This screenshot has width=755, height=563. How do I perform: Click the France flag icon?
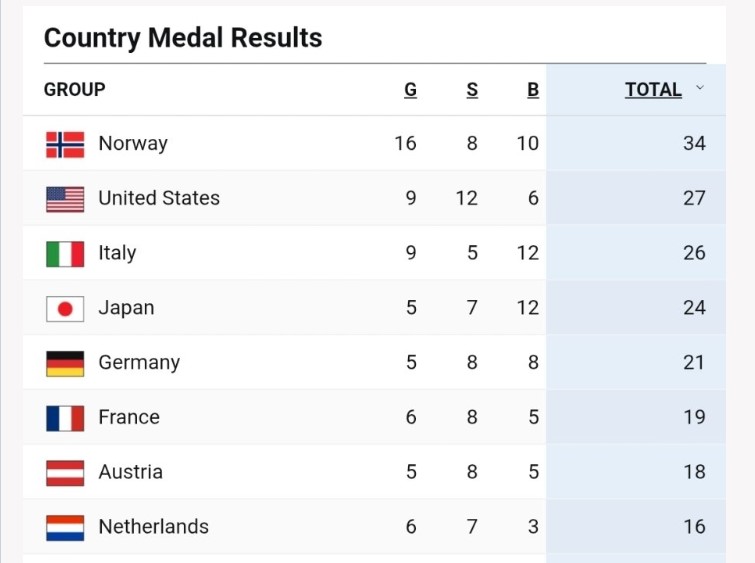tap(65, 418)
